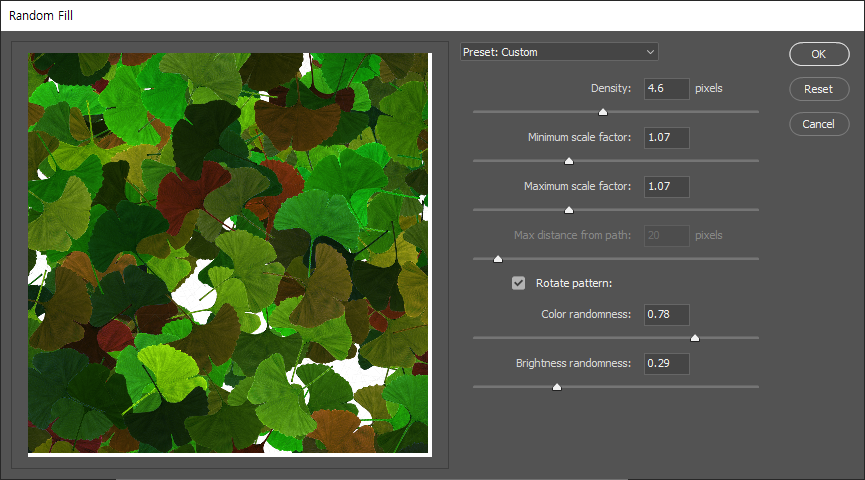Click the Minimum scale factor slider handle
This screenshot has width=865, height=480.
point(569,161)
